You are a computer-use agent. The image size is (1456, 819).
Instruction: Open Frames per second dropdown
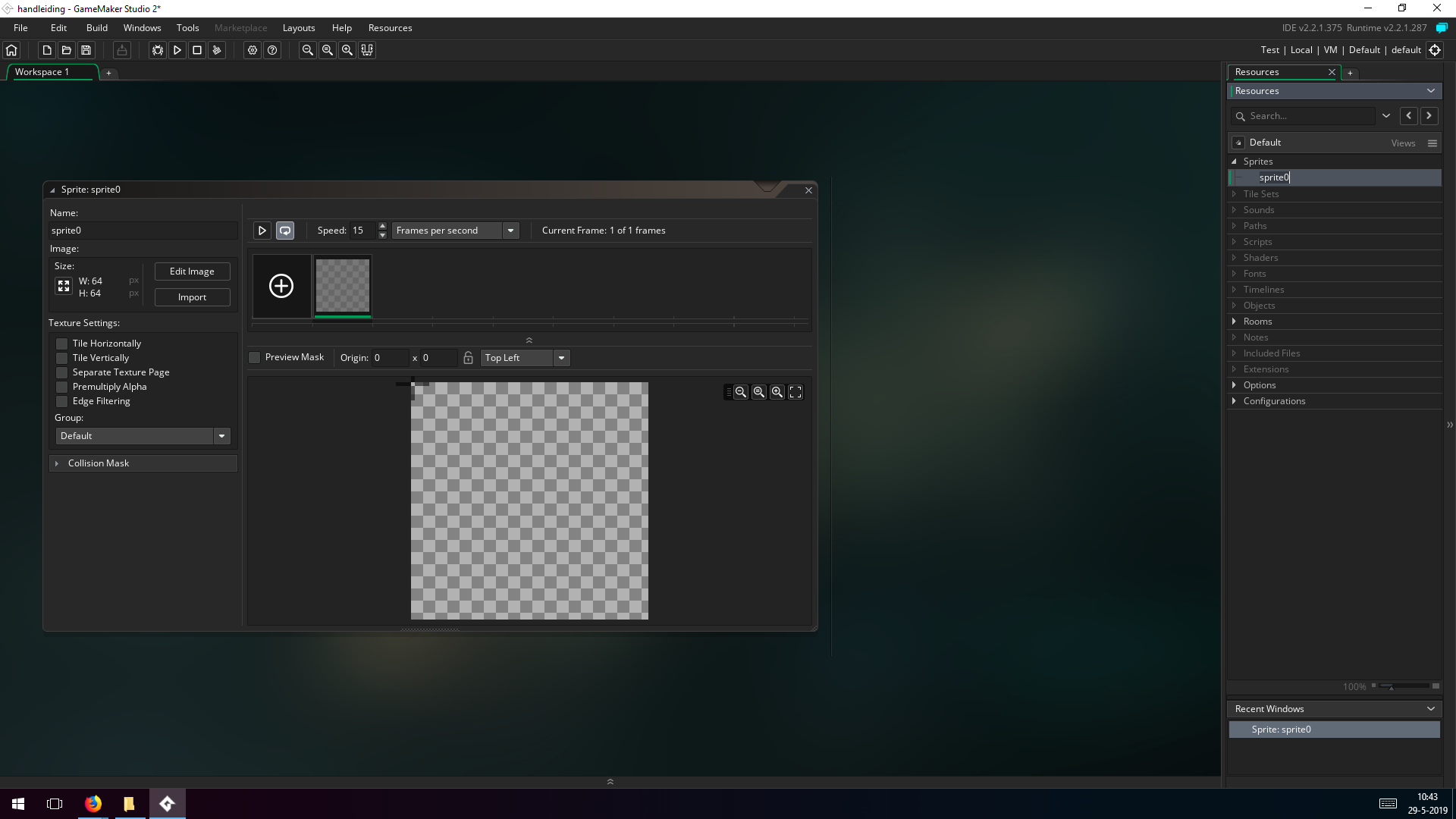click(x=510, y=231)
